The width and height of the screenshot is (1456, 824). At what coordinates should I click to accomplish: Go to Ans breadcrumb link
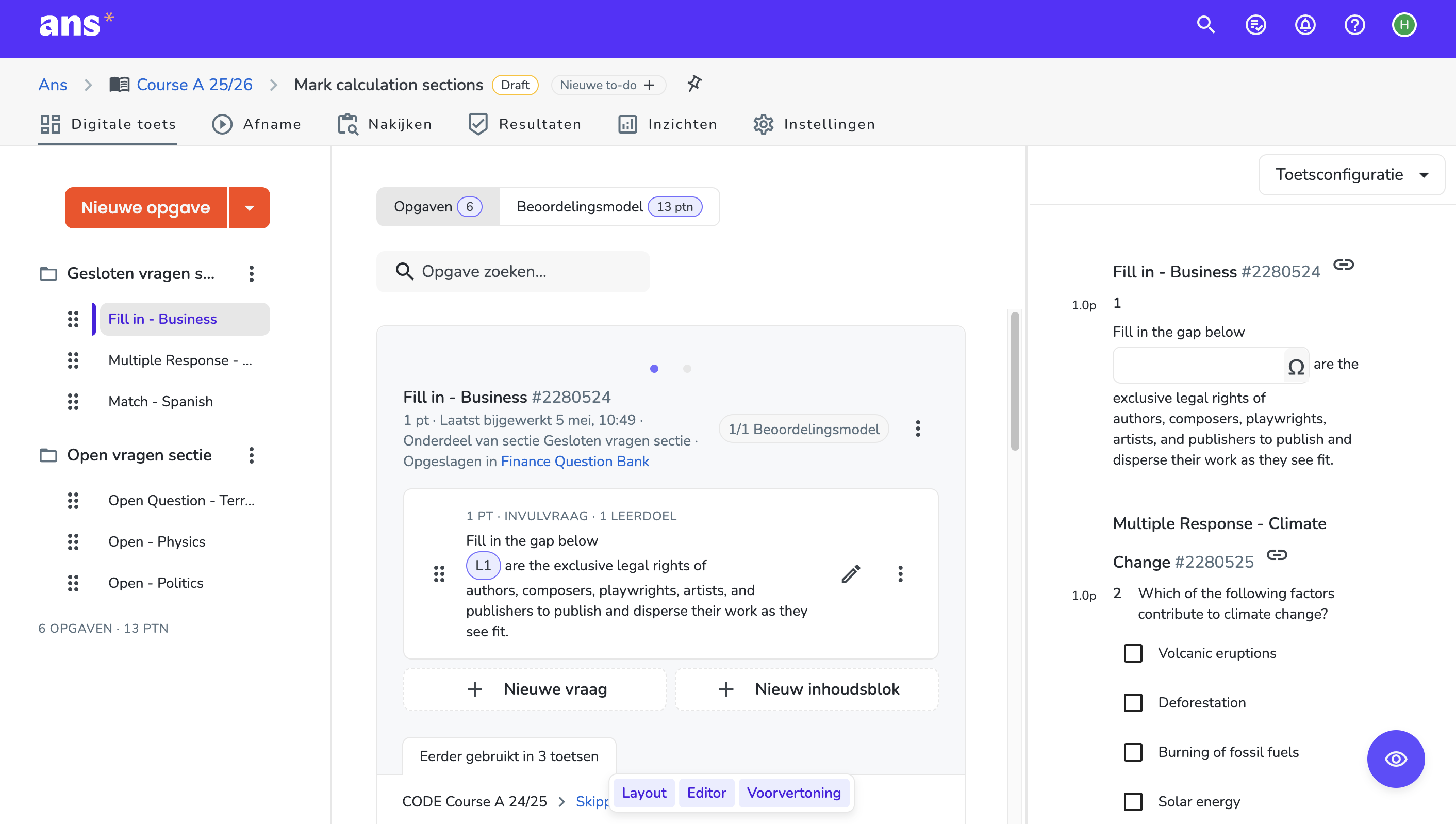pos(53,85)
